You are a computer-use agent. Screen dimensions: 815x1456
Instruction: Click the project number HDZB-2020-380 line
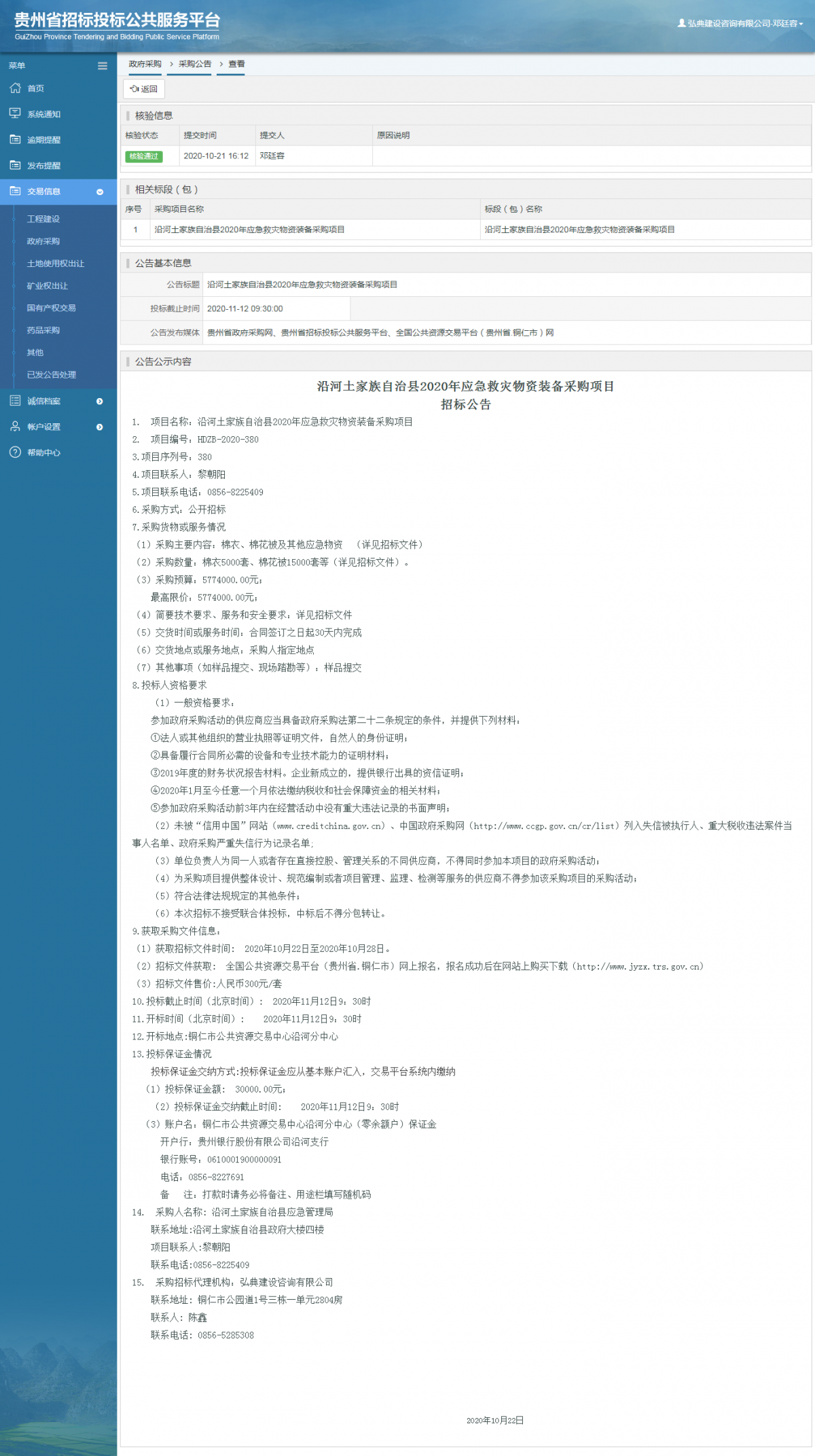click(196, 440)
